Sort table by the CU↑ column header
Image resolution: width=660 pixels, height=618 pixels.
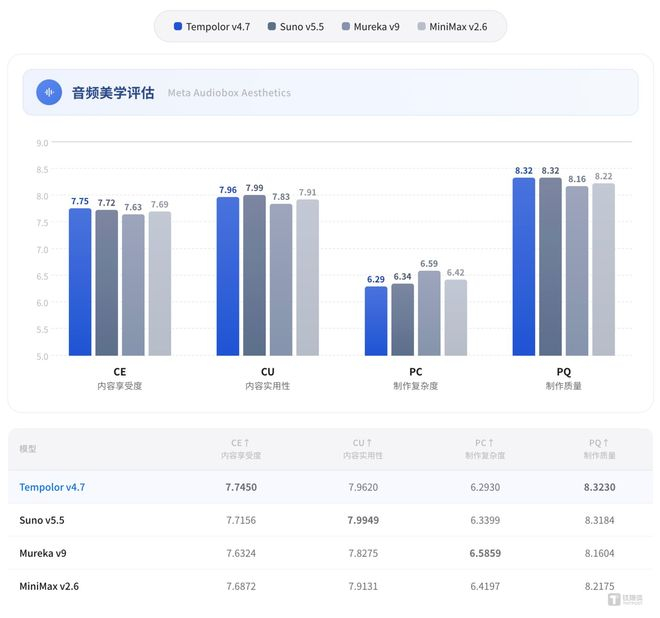[363, 449]
